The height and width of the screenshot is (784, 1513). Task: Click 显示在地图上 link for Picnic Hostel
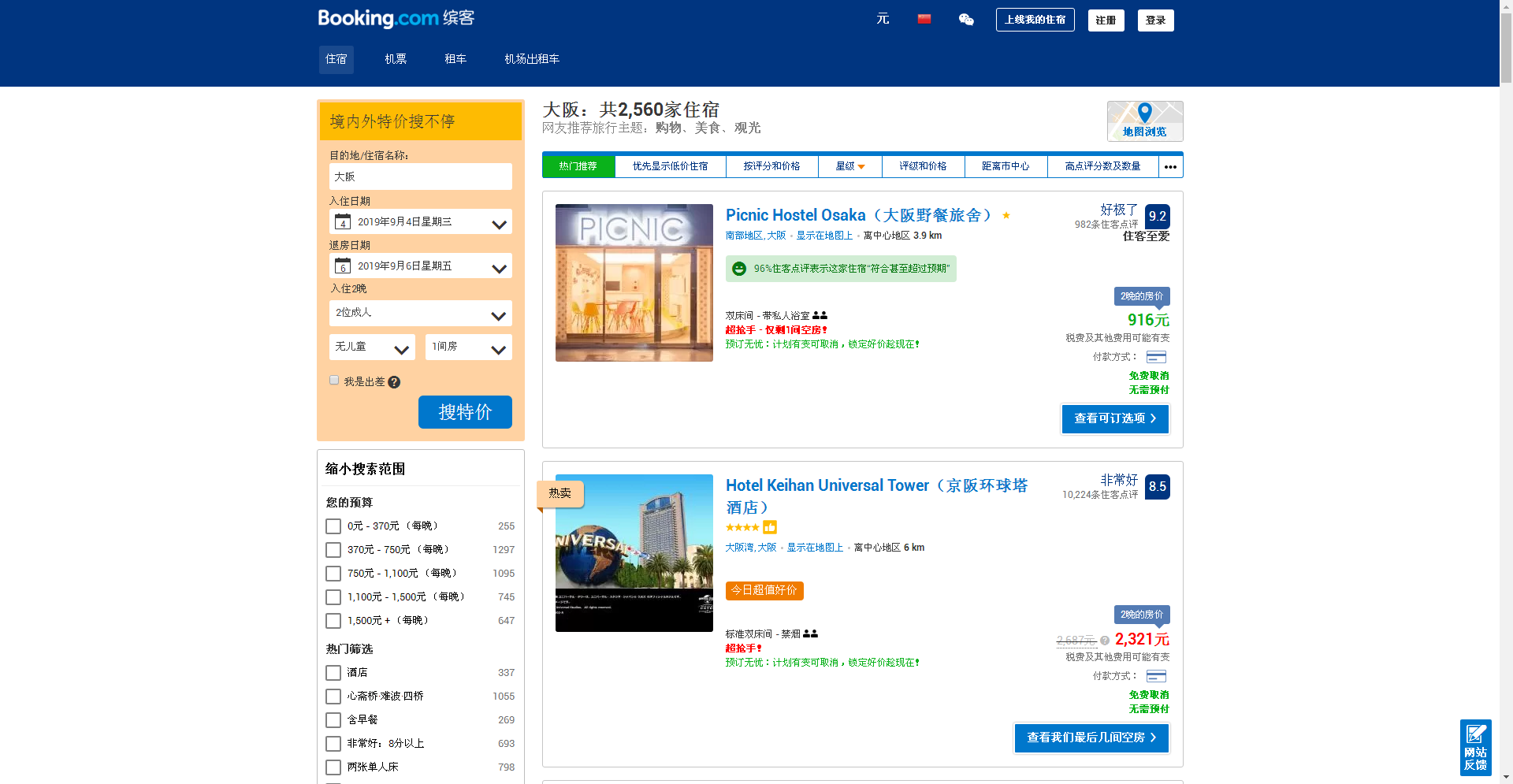(x=824, y=236)
